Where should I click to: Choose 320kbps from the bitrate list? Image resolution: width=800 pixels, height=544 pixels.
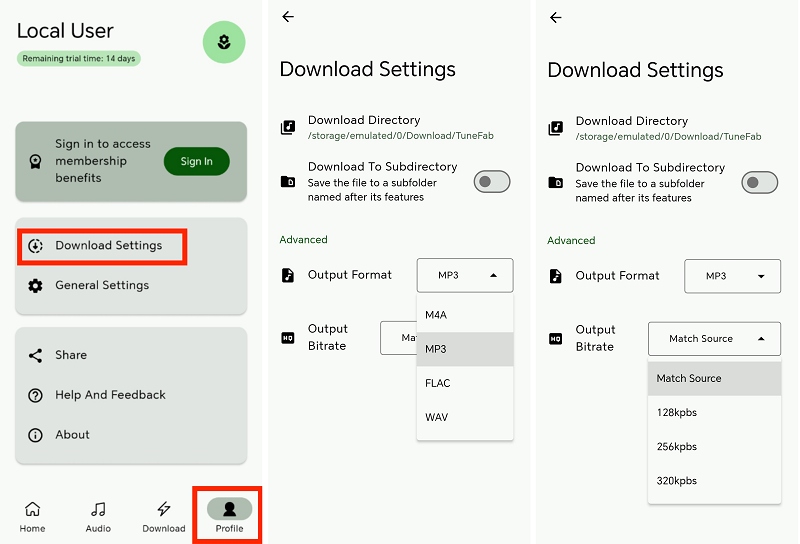click(677, 481)
